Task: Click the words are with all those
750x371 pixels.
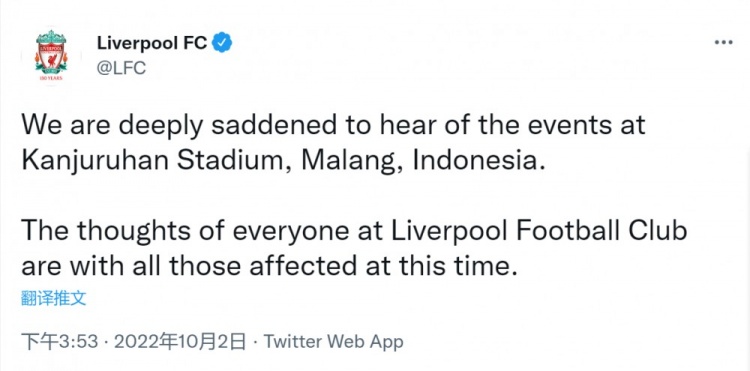Action: tap(131, 266)
